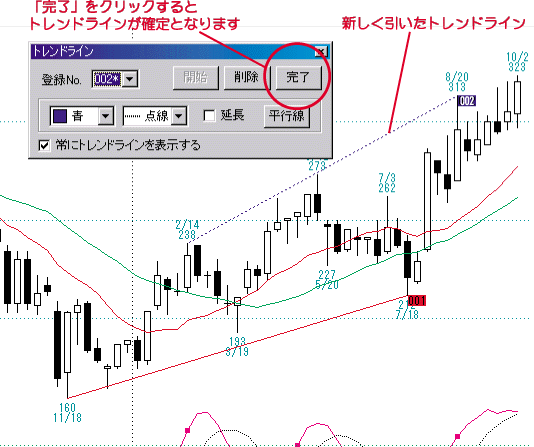Click the 2/14 238 high price label
Viewport: 534px width, 447px height.
point(187,230)
